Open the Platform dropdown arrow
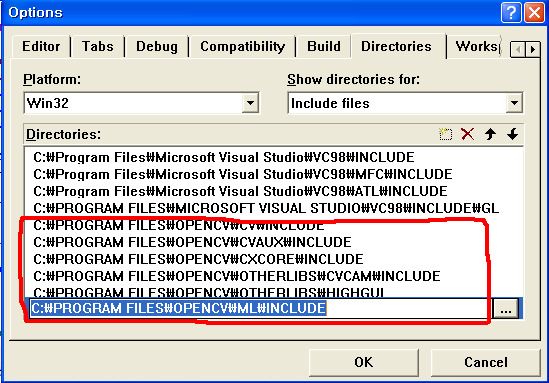This screenshot has width=549, height=383. [x=250, y=103]
